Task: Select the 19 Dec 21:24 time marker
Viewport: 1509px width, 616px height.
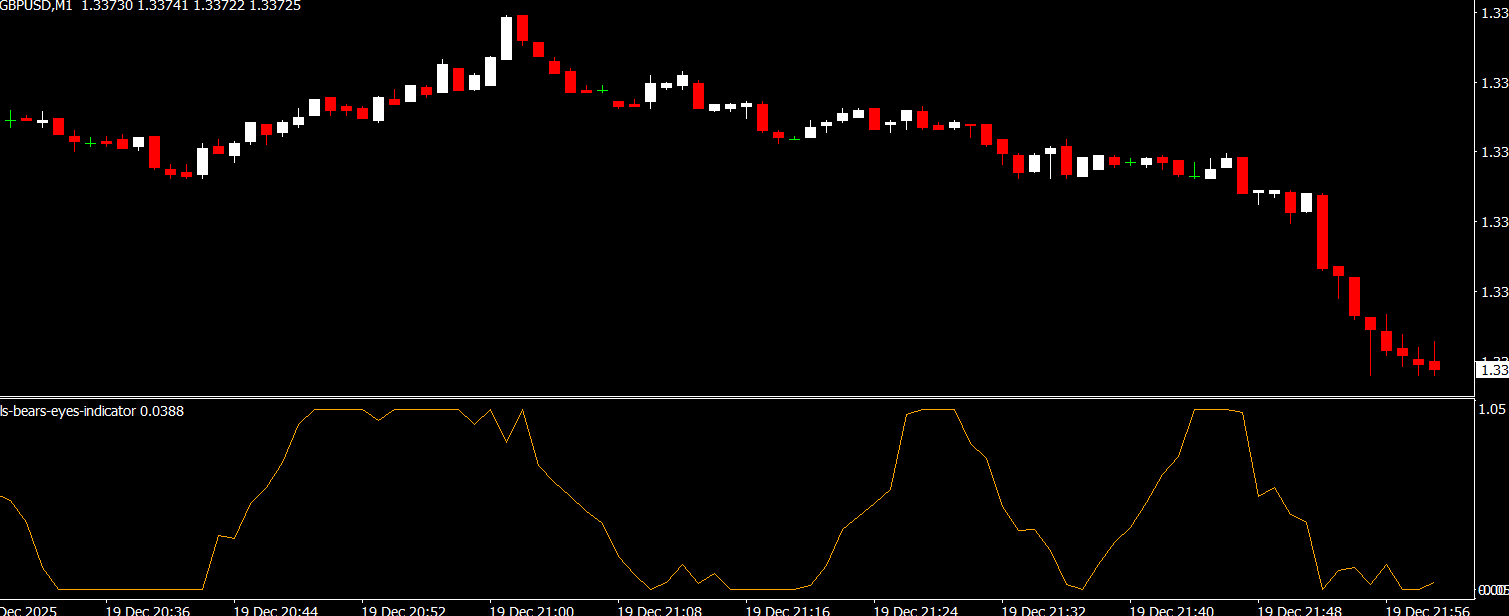Action: 916,609
